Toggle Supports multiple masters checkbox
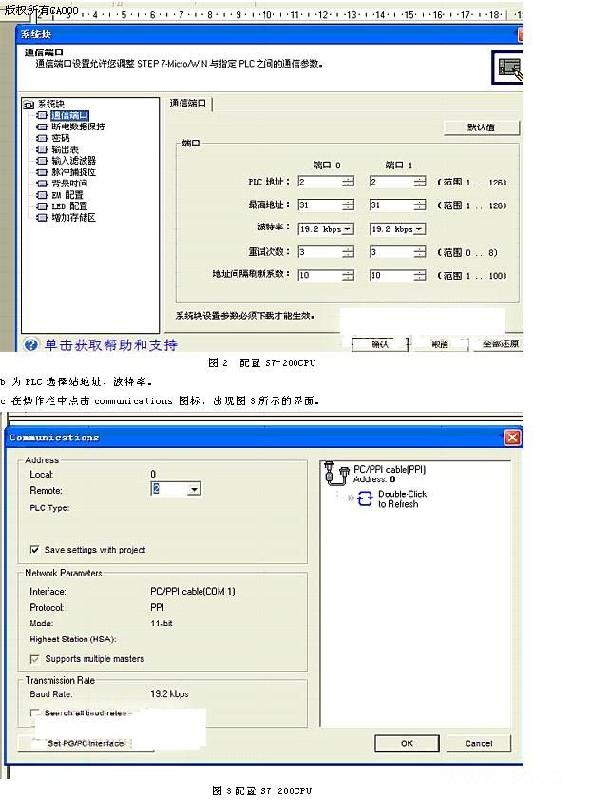The height and width of the screenshot is (800, 608). (x=35, y=659)
